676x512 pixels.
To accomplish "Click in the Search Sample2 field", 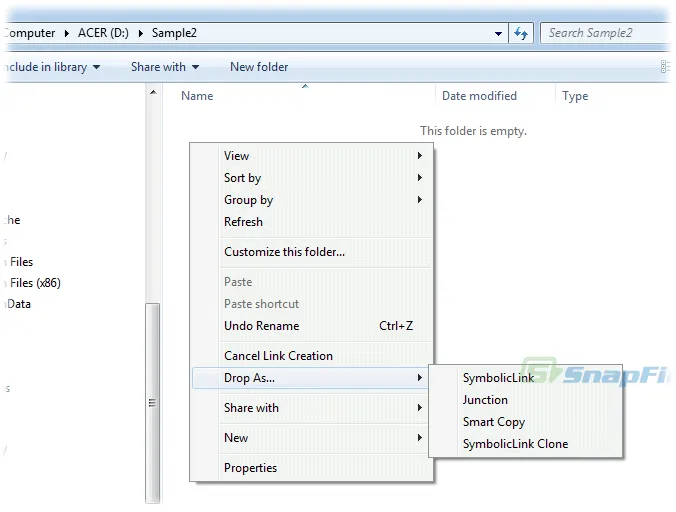I will [606, 33].
